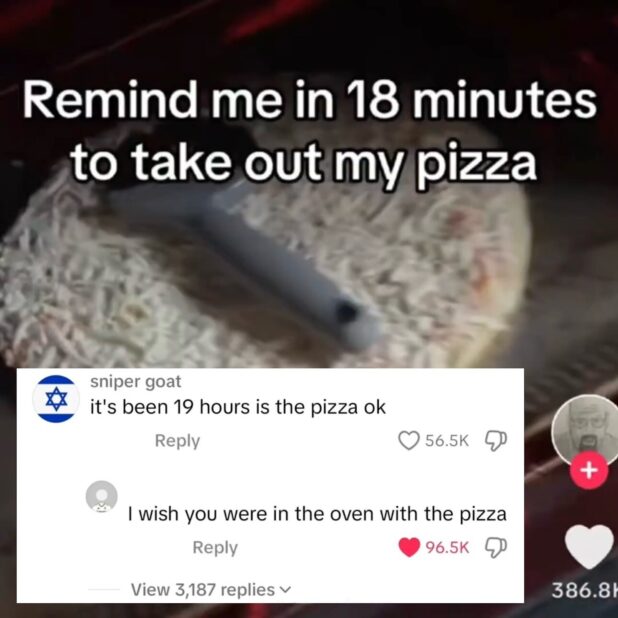
Task: Reply to 'I wish you were in the oven'
Action: pyautogui.click(x=215, y=547)
